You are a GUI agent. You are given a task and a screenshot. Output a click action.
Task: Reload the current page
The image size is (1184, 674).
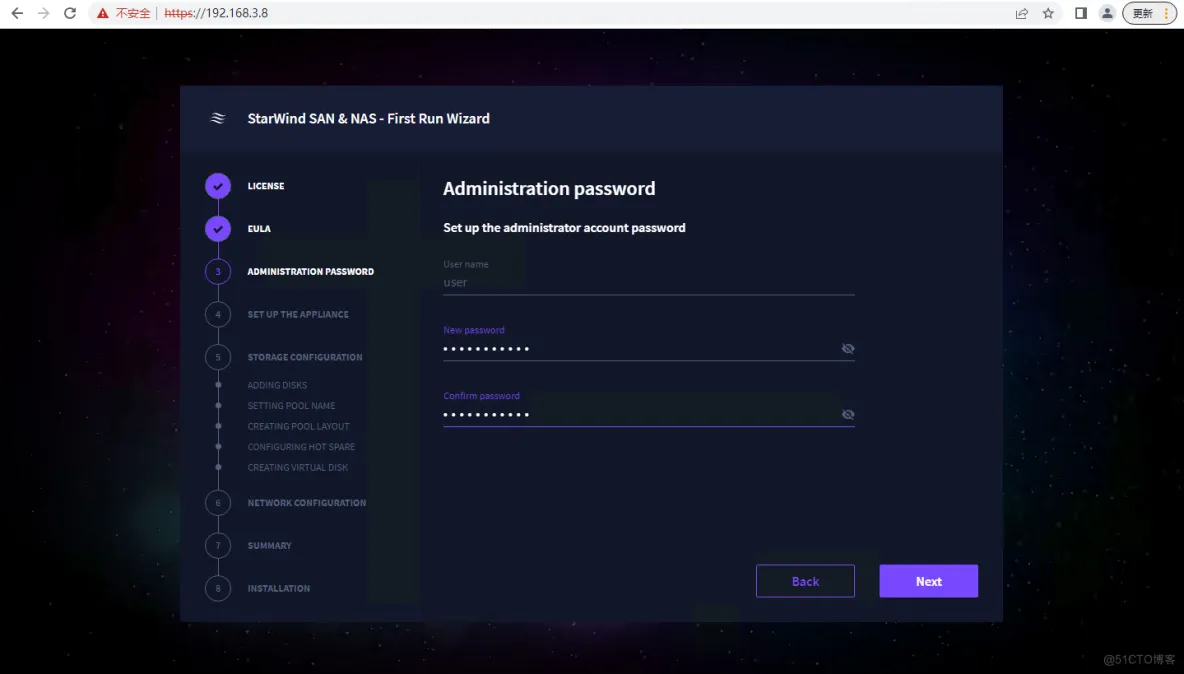click(x=69, y=13)
